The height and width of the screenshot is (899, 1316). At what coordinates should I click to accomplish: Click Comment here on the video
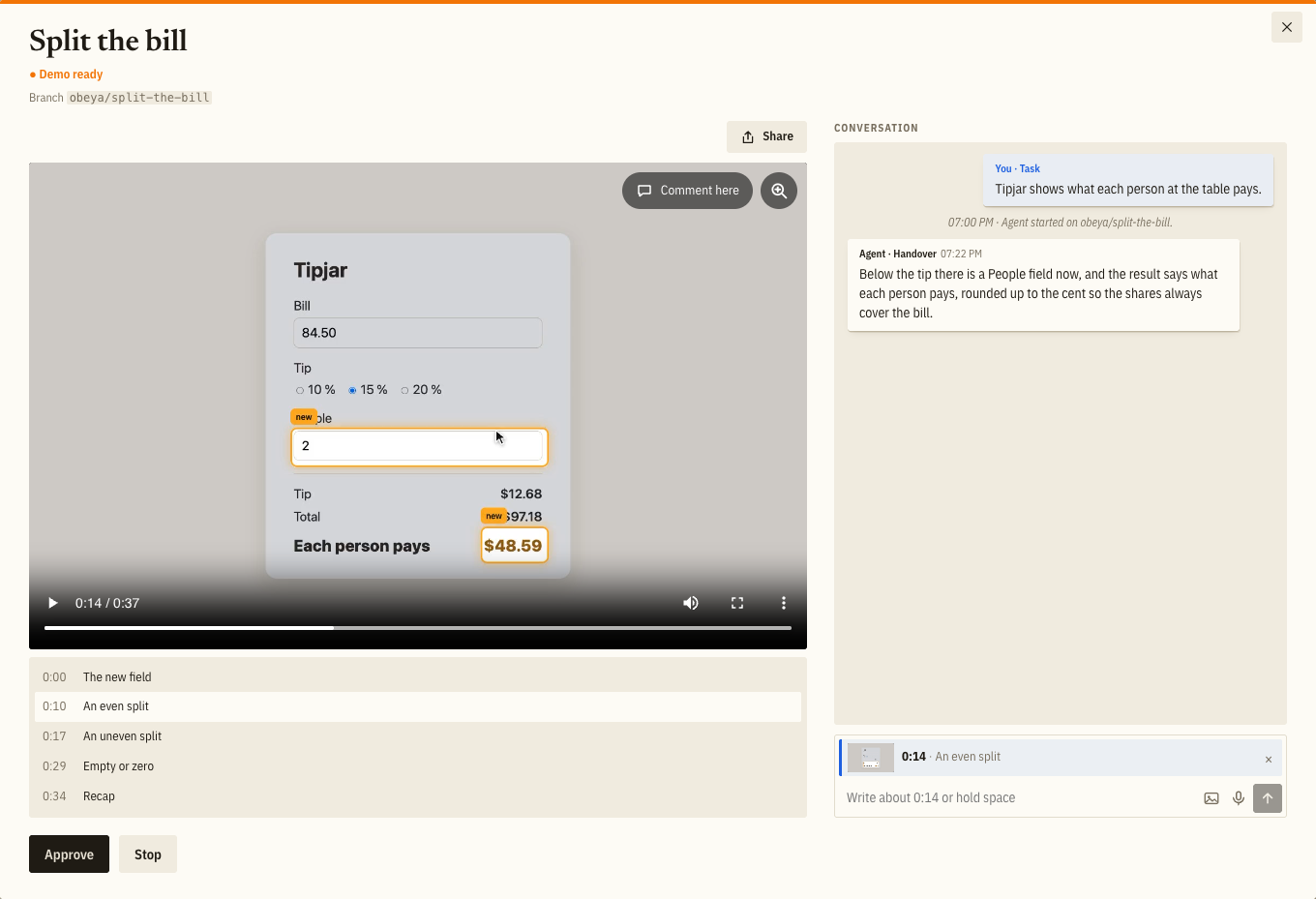tap(687, 191)
